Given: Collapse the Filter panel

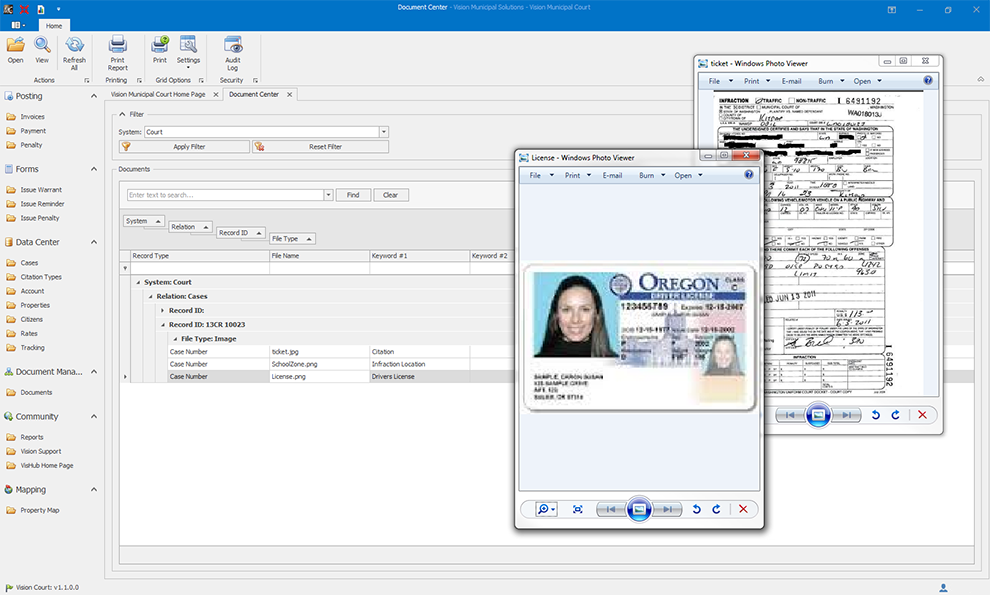Looking at the screenshot, I should click(x=122, y=114).
